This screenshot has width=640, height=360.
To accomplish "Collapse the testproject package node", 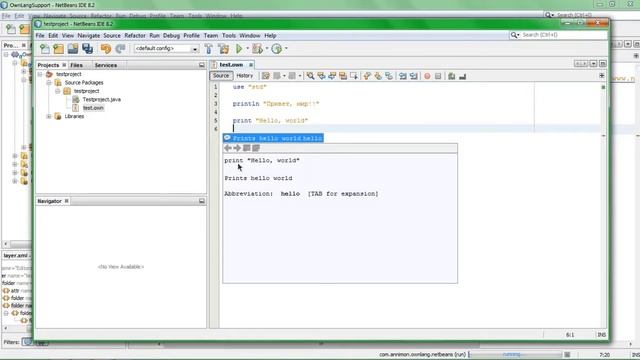I will click(58, 91).
